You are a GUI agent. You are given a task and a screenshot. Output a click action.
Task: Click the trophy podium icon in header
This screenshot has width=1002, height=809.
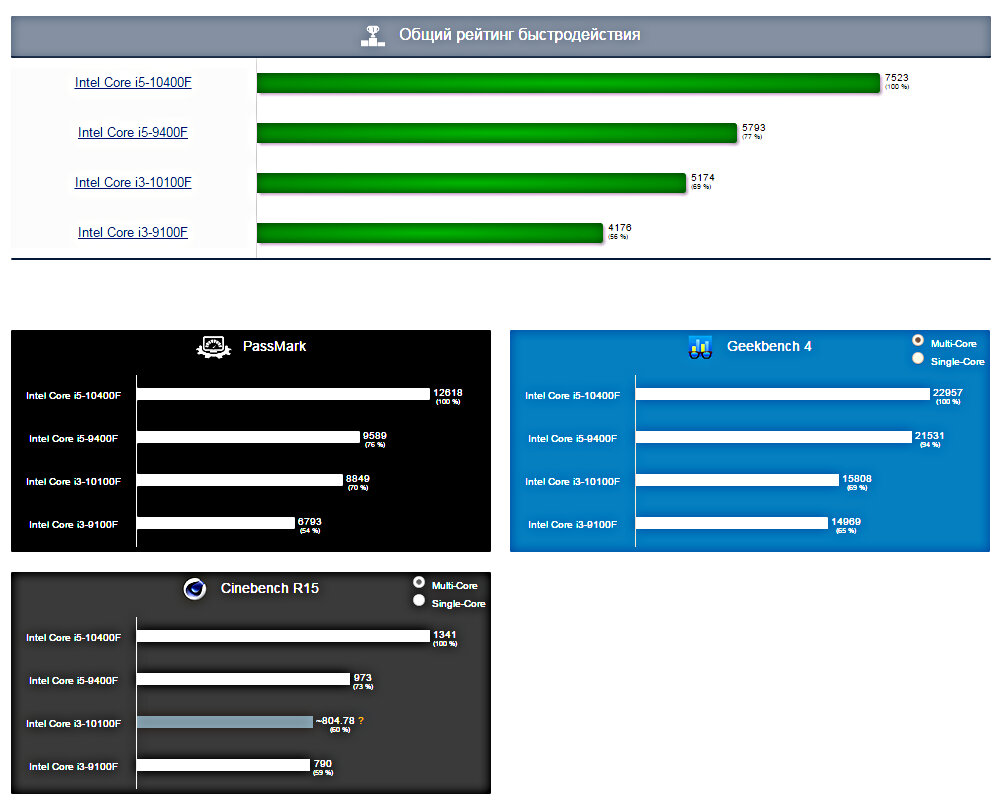tap(373, 36)
